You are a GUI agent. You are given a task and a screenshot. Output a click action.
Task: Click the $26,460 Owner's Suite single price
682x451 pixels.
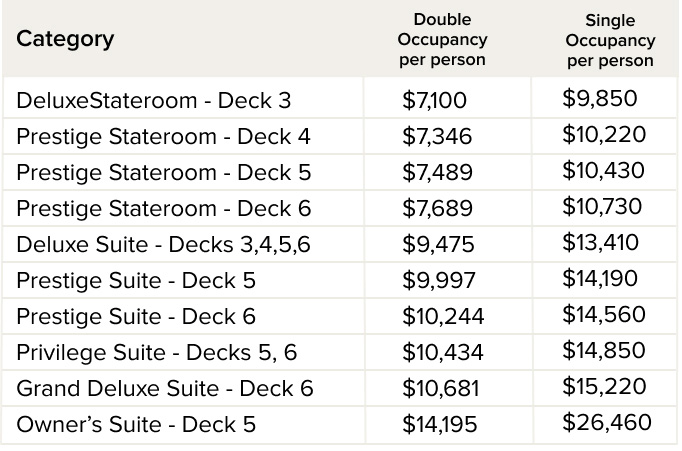pyautogui.click(x=607, y=423)
